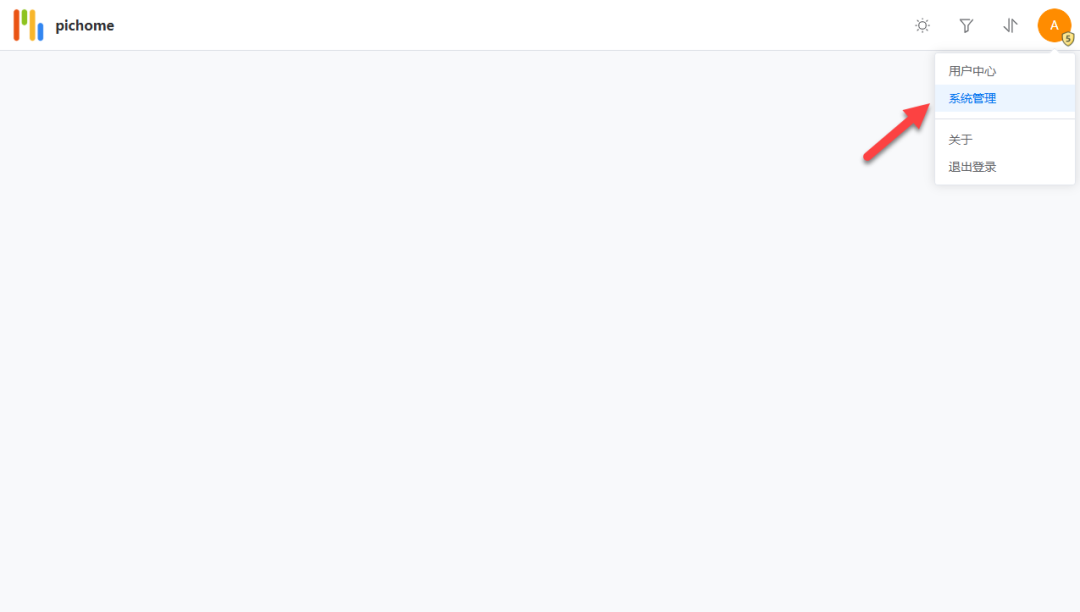Collapse the account dropdown via the avatar
Image resolution: width=1080 pixels, height=612 pixels.
(x=1054, y=25)
